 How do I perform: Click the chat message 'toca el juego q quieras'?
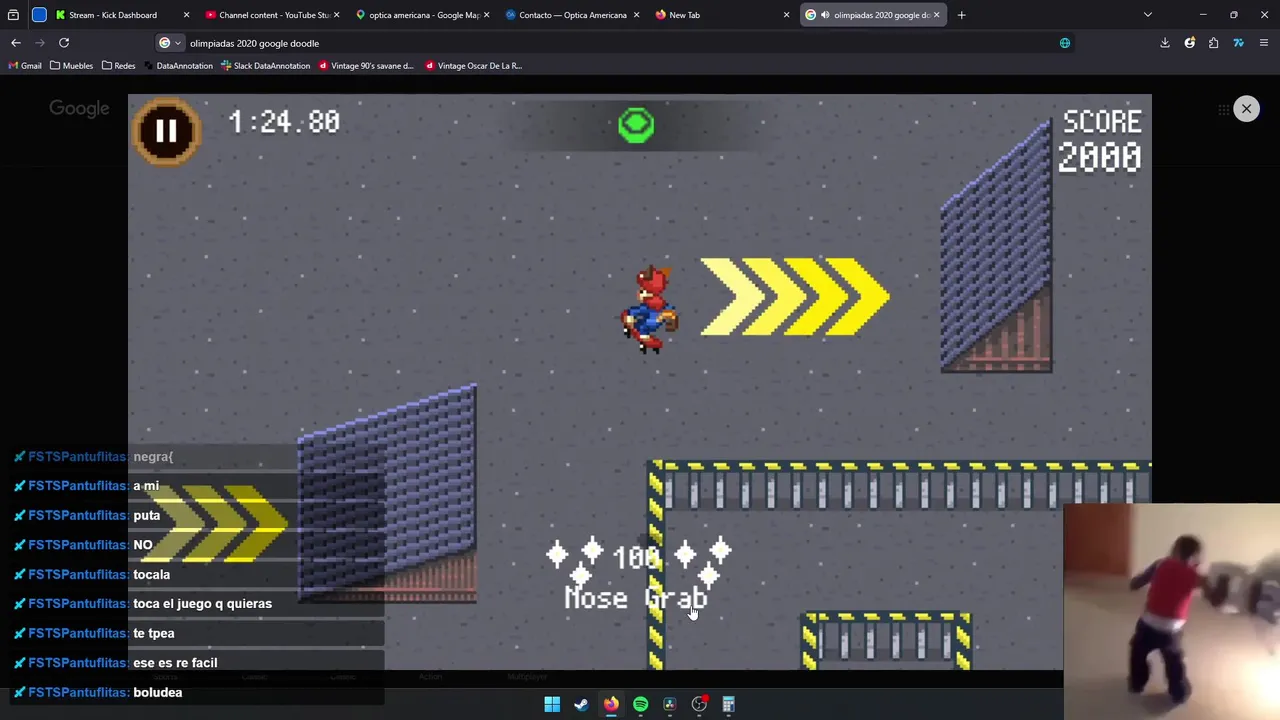[202, 604]
